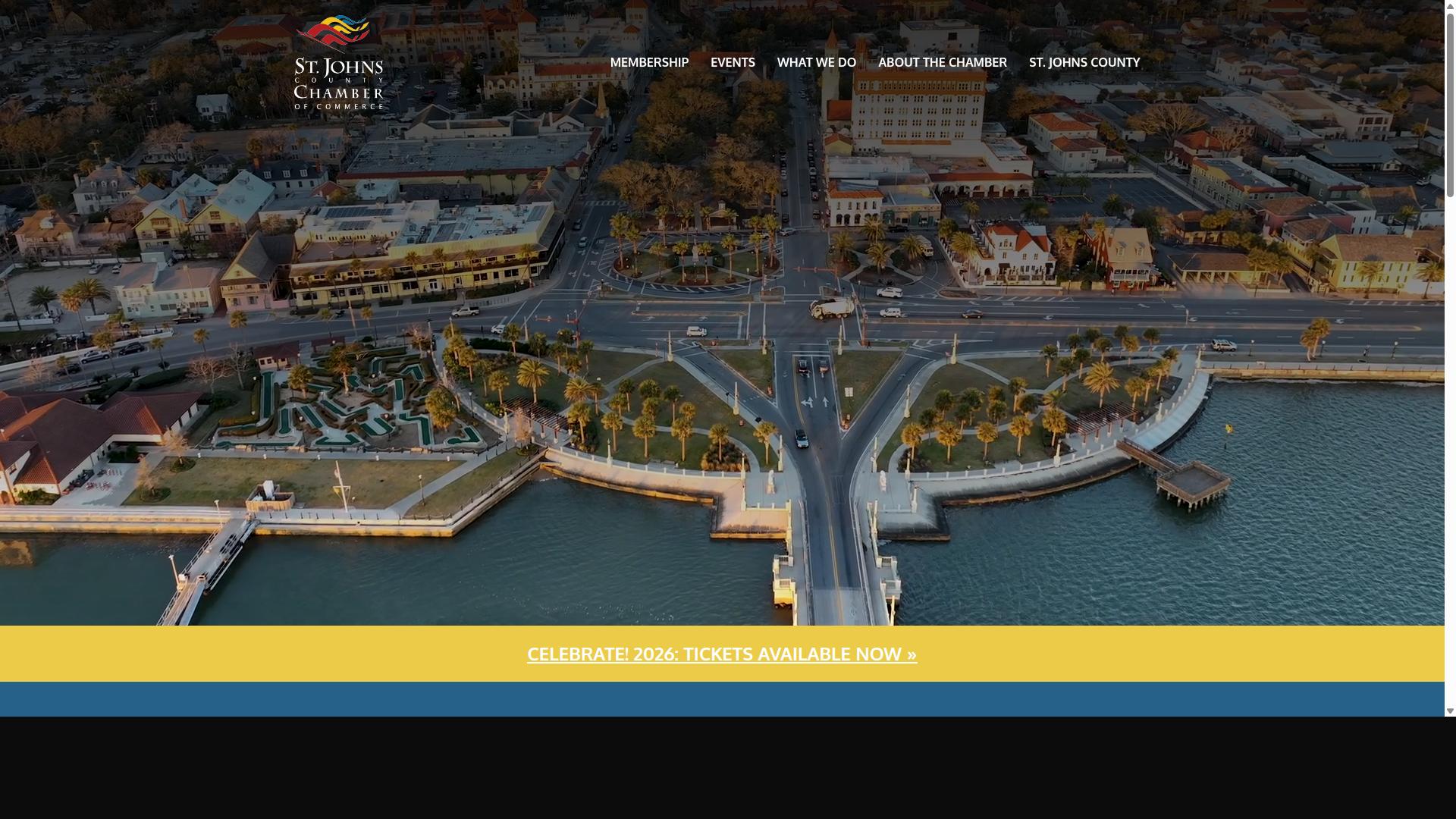Click the double chevron after Tickets Available Now
The height and width of the screenshot is (819, 1456).
[912, 654]
